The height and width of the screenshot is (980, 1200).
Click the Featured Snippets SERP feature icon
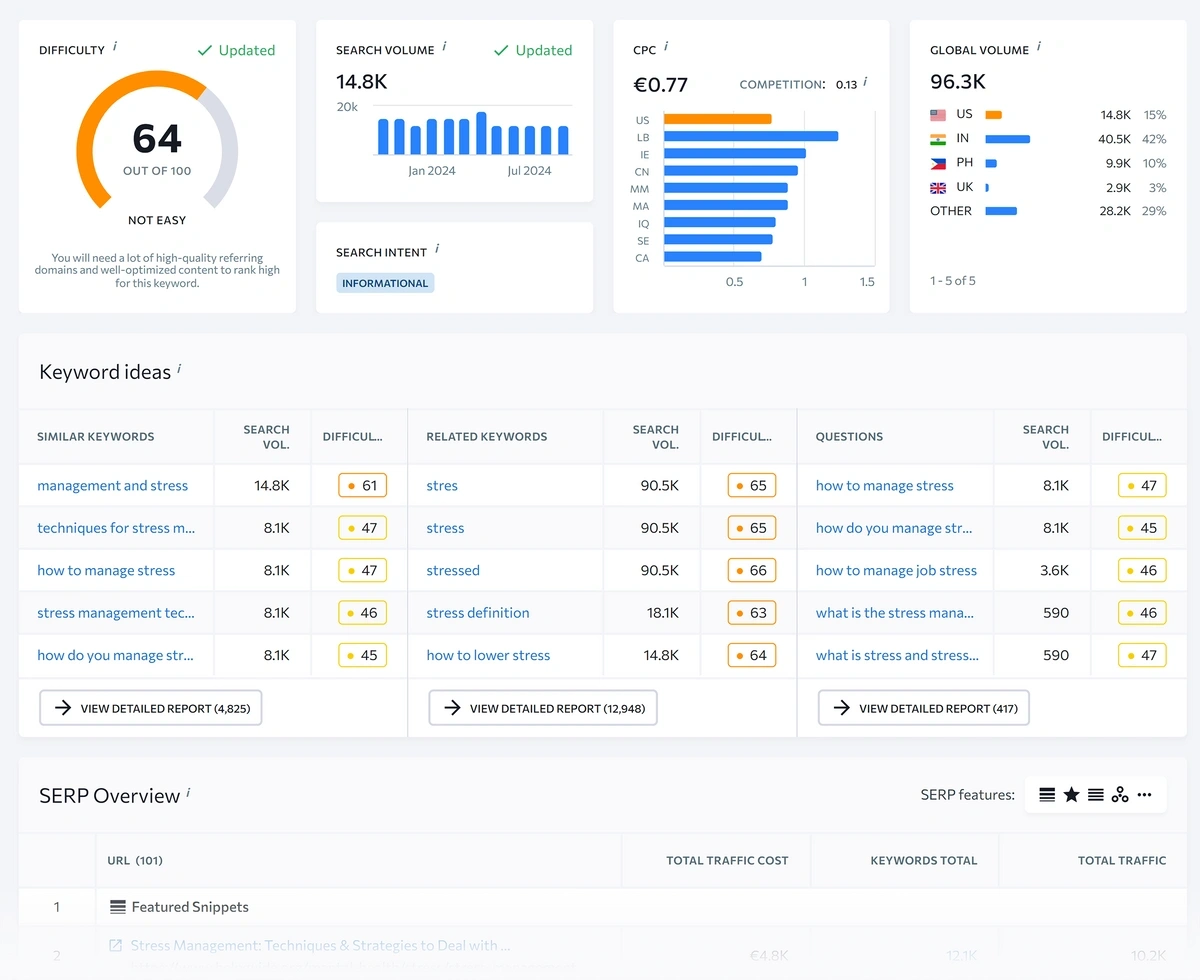(x=1047, y=794)
